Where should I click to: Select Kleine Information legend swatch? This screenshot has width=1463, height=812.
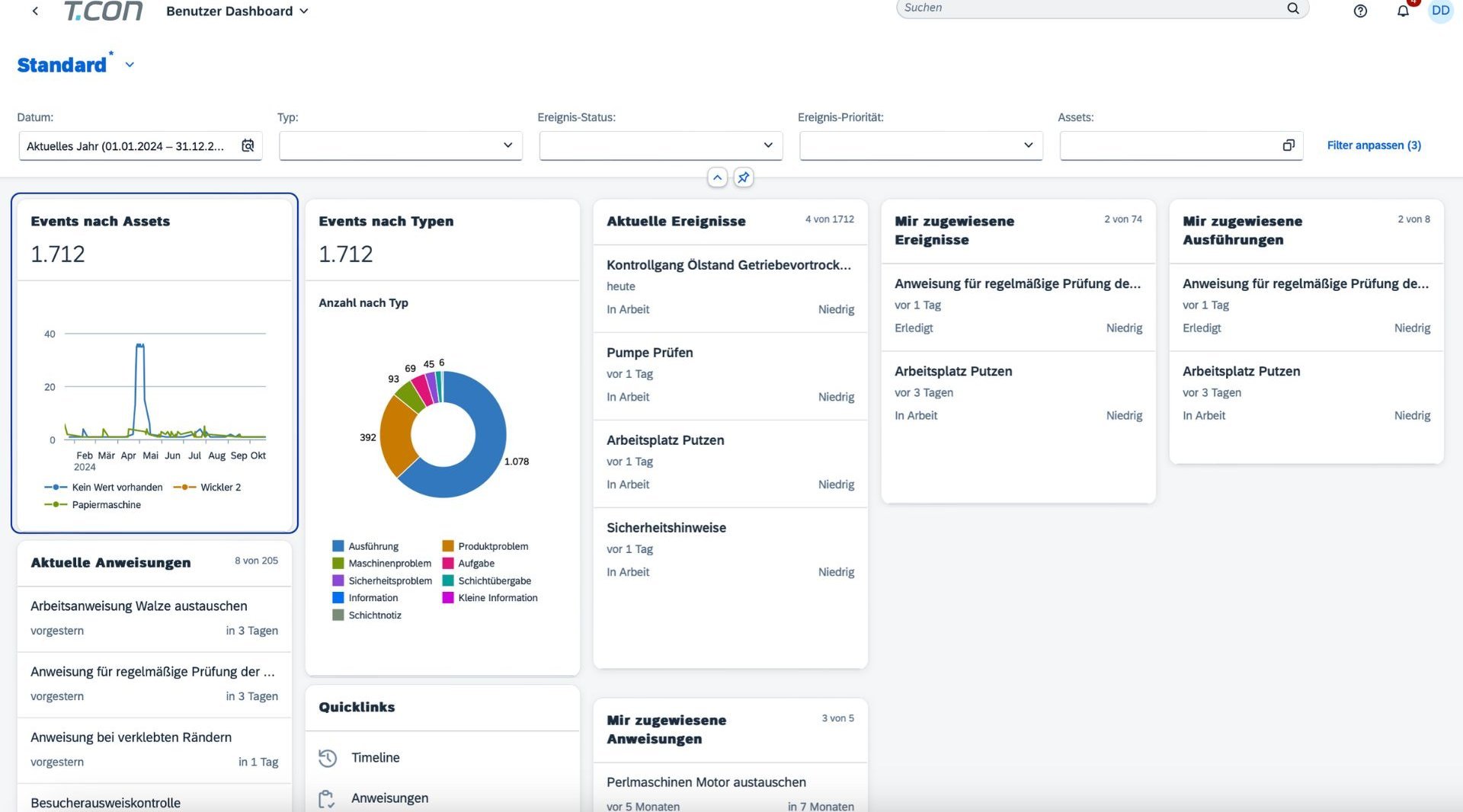[x=448, y=598]
